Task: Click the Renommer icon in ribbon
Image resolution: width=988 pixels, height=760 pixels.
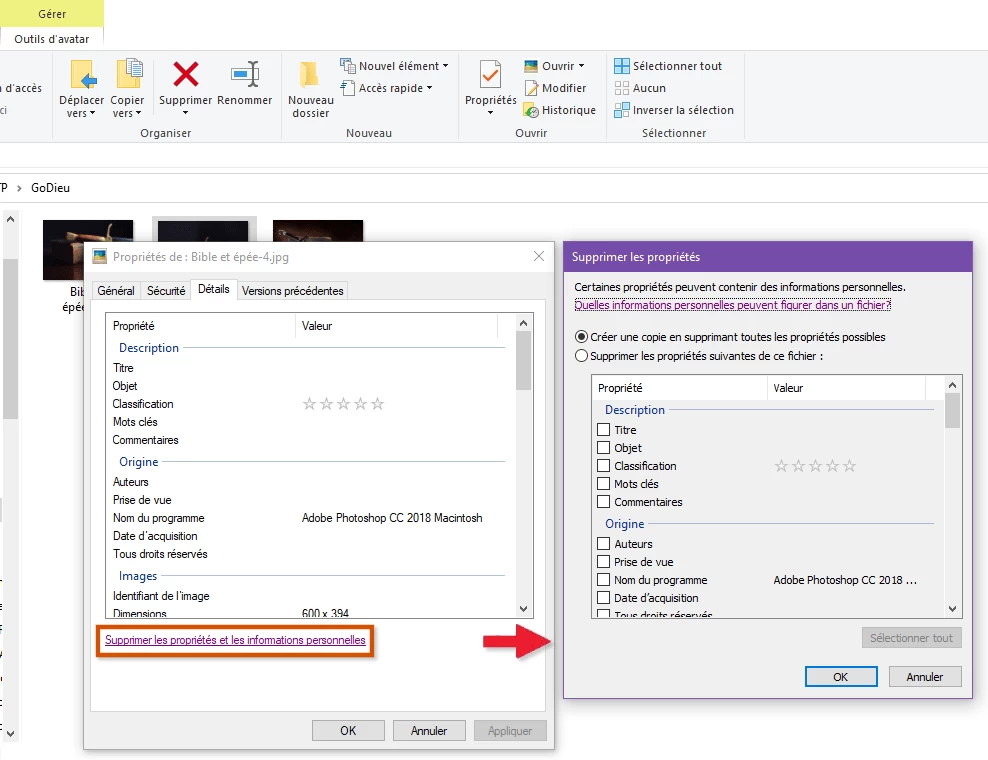Action: pos(244,76)
